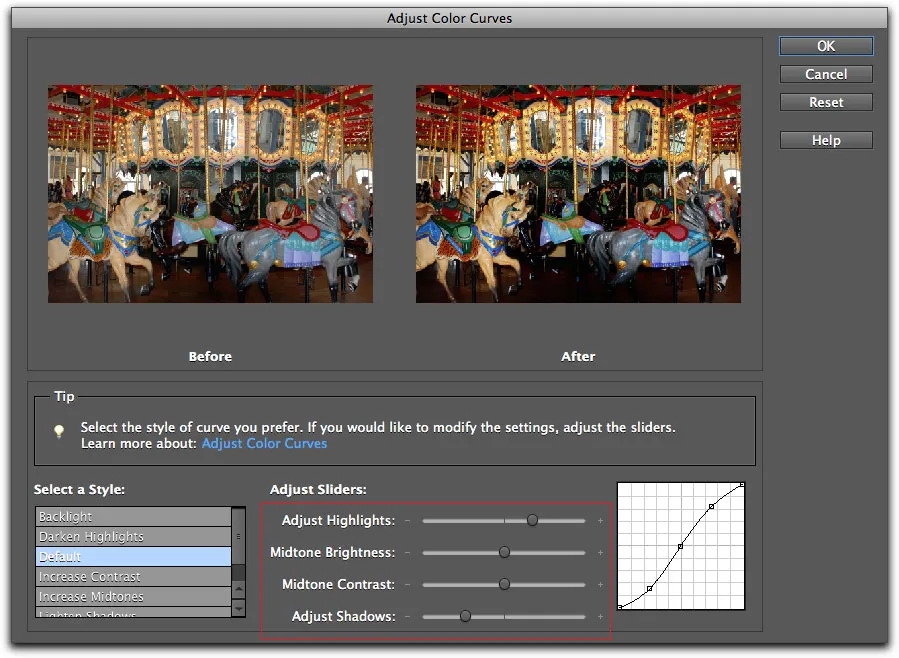Click the lightbulb tip icon

59,431
